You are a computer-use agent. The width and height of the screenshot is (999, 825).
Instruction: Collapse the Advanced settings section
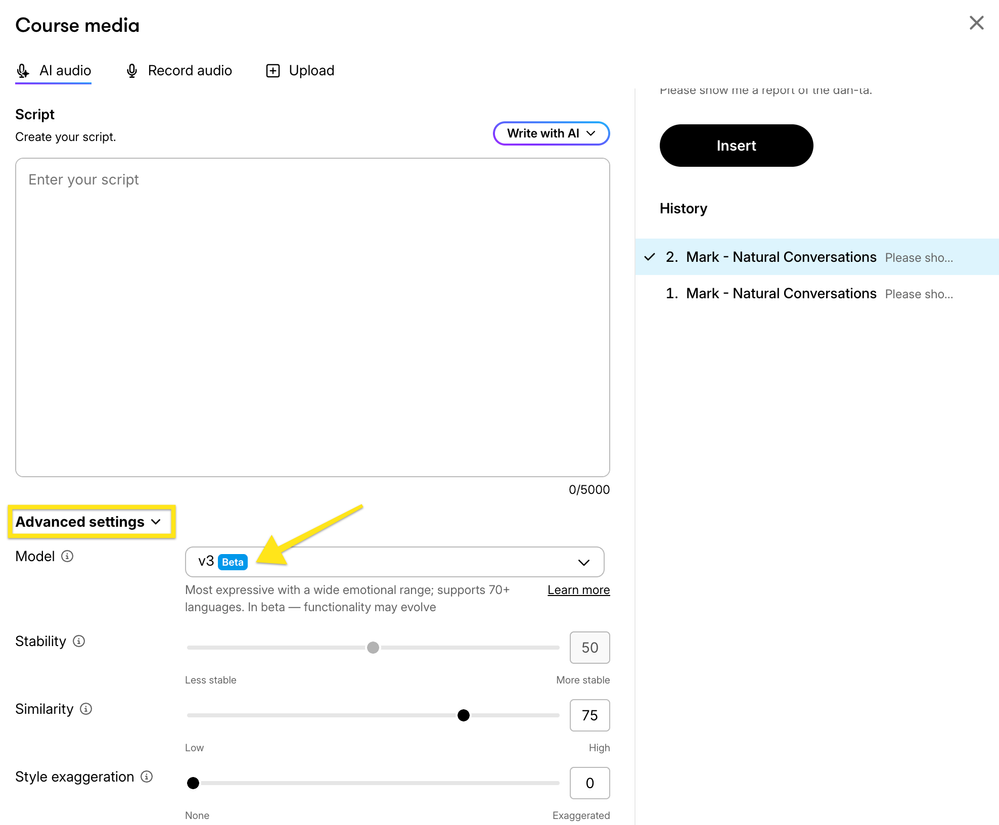pyautogui.click(x=88, y=522)
